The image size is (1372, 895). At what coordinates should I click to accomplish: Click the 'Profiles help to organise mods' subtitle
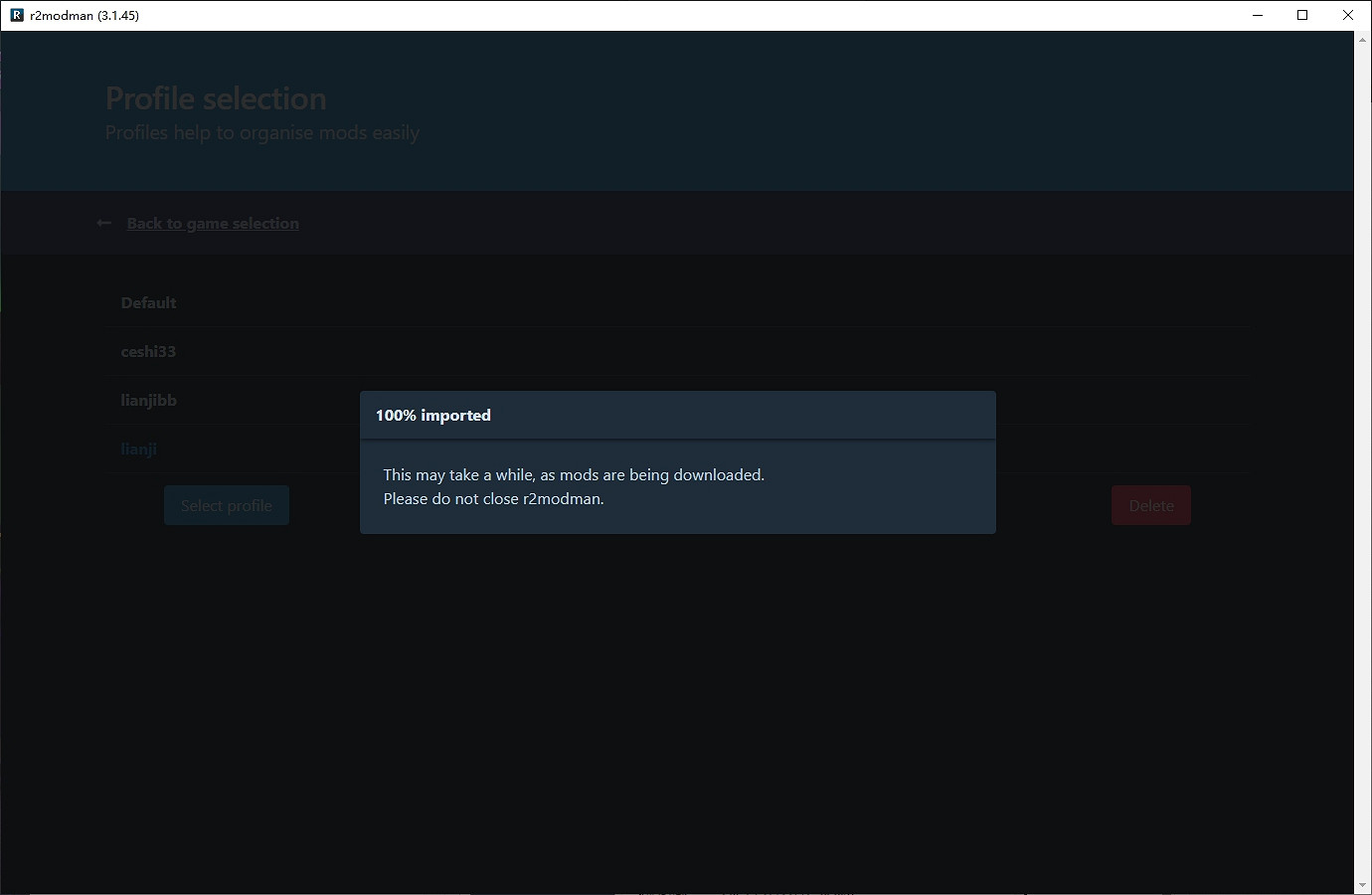tap(262, 133)
